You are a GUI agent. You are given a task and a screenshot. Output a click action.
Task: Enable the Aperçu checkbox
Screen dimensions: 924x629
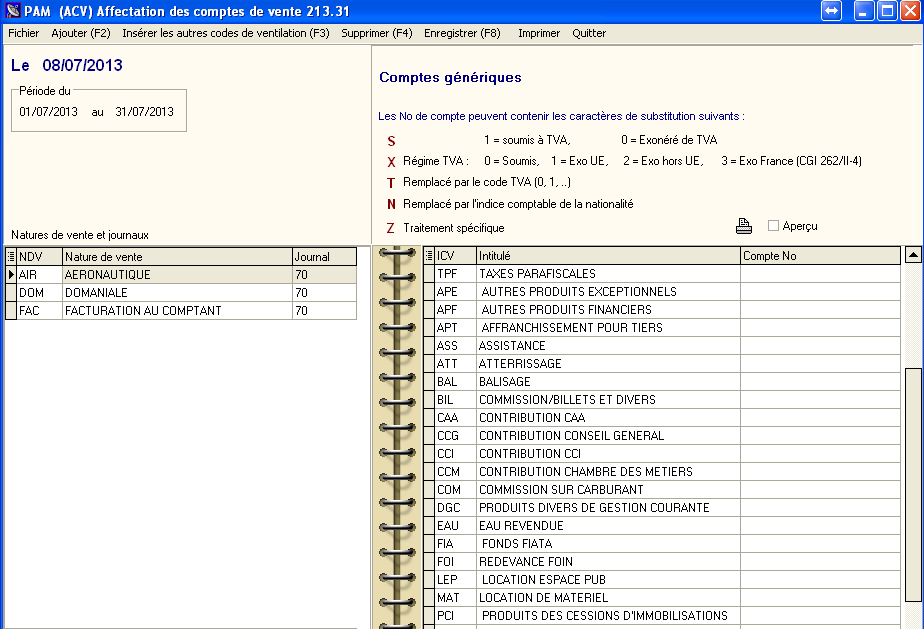(x=773, y=226)
